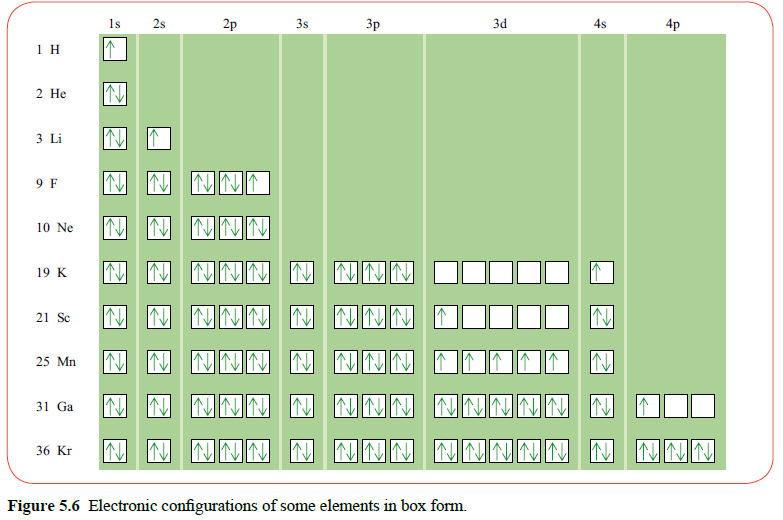Viewport: 783px width, 520px height.
Task: Click the 2p column header
Action: [230, 24]
